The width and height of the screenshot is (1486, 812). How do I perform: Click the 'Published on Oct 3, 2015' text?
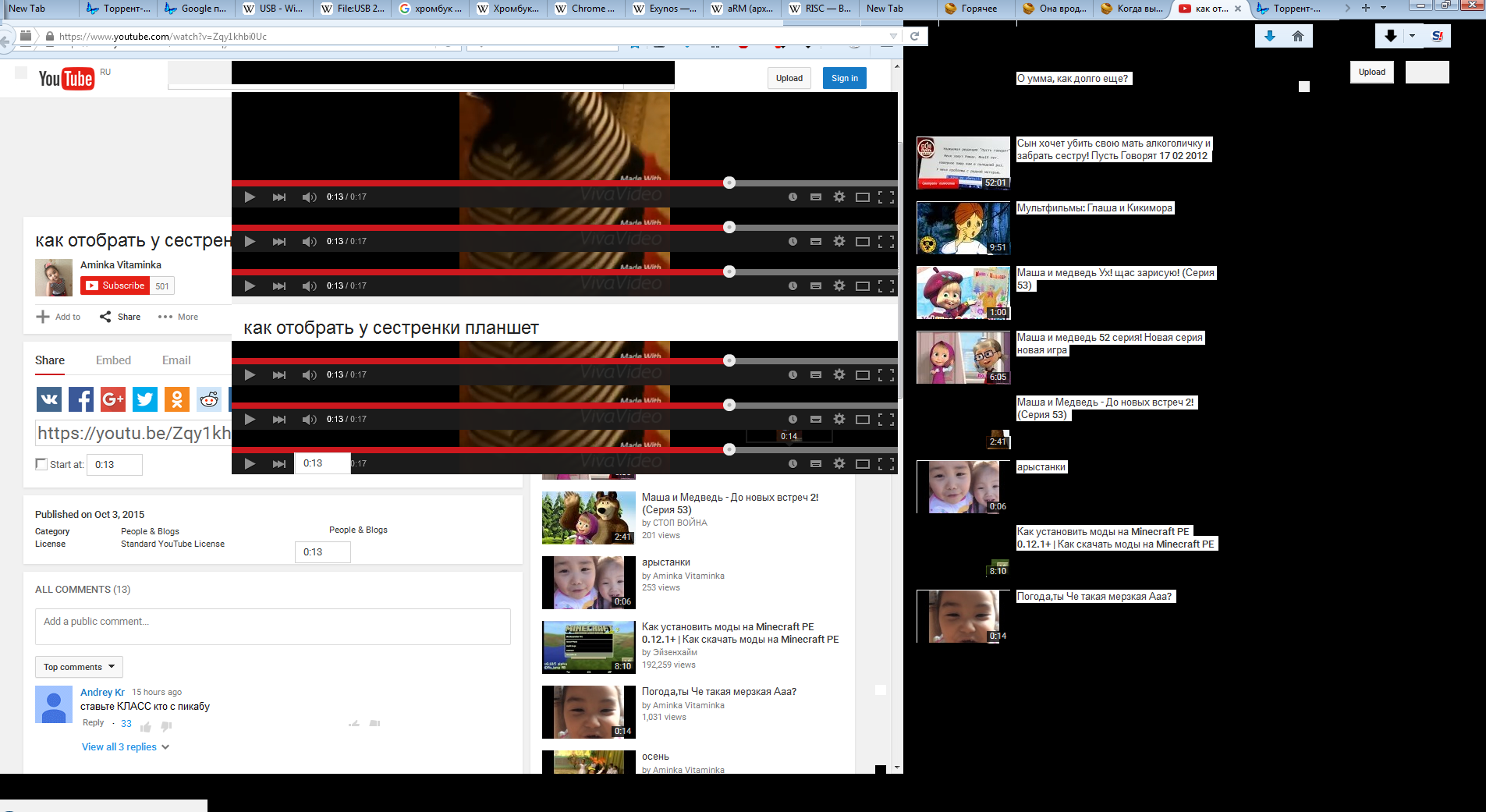[x=90, y=514]
